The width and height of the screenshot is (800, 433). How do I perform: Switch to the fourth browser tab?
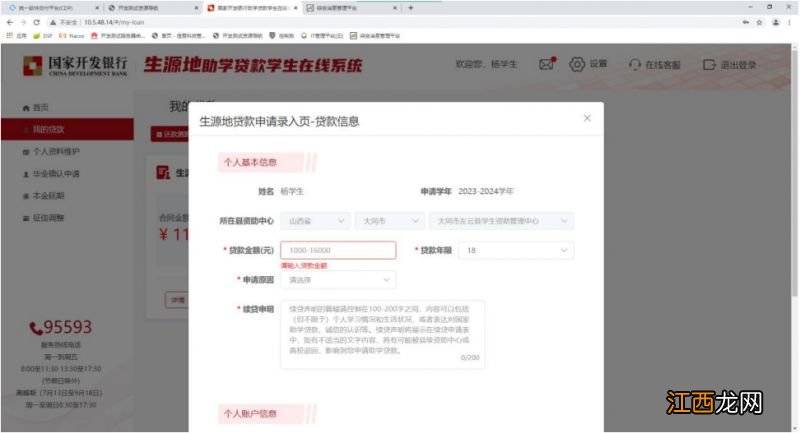352,8
